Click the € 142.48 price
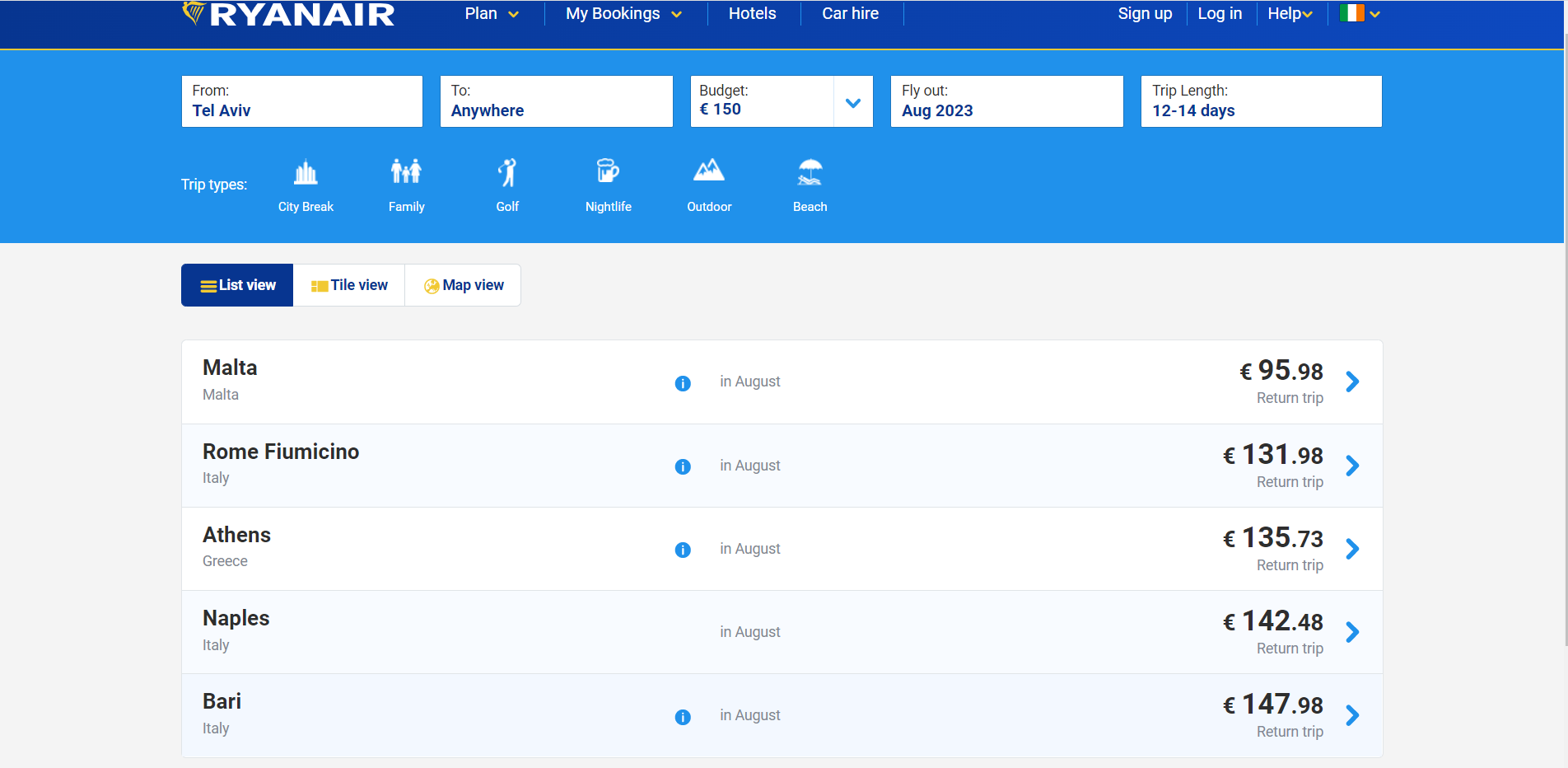1568x768 pixels. [x=1273, y=621]
